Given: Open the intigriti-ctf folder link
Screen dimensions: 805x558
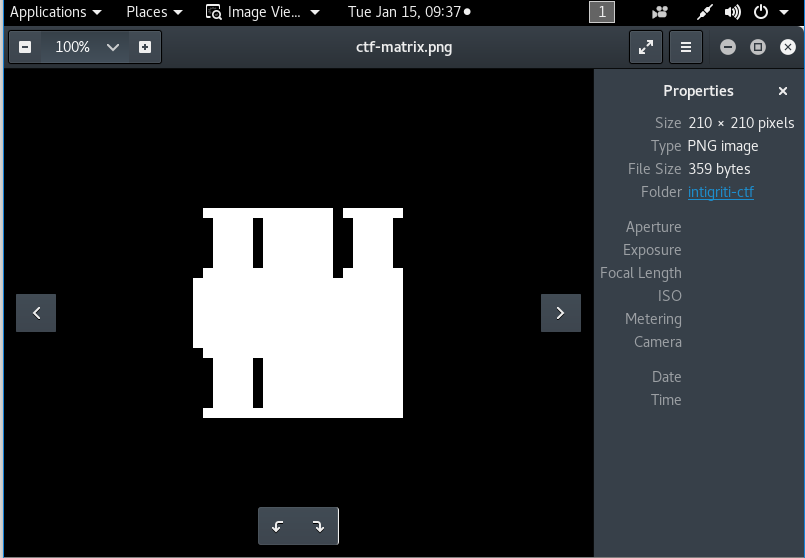Looking at the screenshot, I should pyautogui.click(x=720, y=192).
